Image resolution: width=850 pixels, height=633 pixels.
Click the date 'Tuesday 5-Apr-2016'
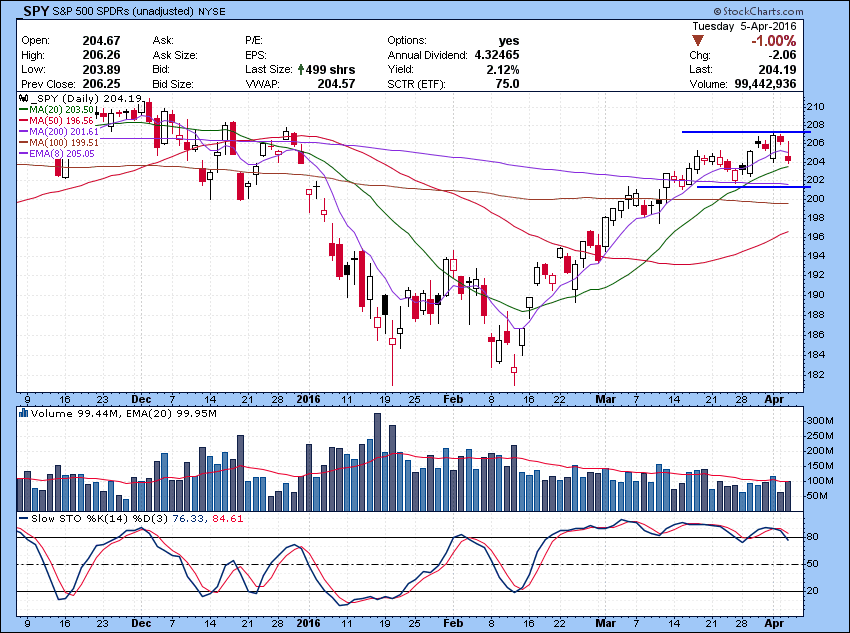[744, 26]
